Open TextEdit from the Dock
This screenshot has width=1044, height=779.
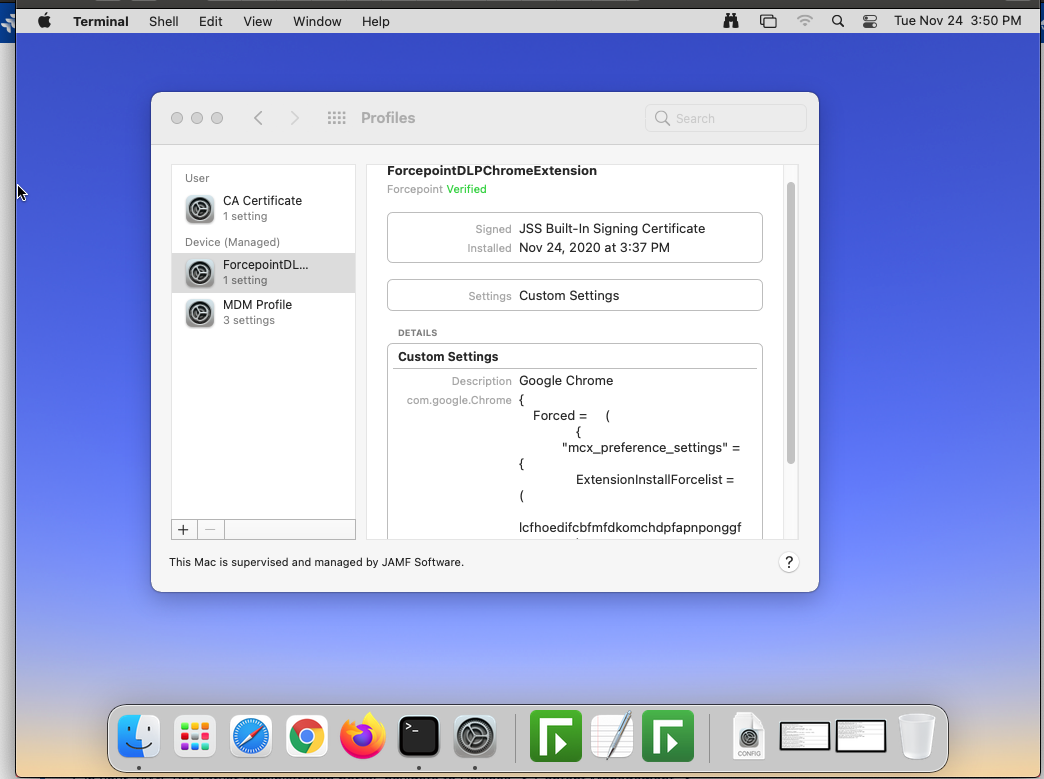click(611, 736)
